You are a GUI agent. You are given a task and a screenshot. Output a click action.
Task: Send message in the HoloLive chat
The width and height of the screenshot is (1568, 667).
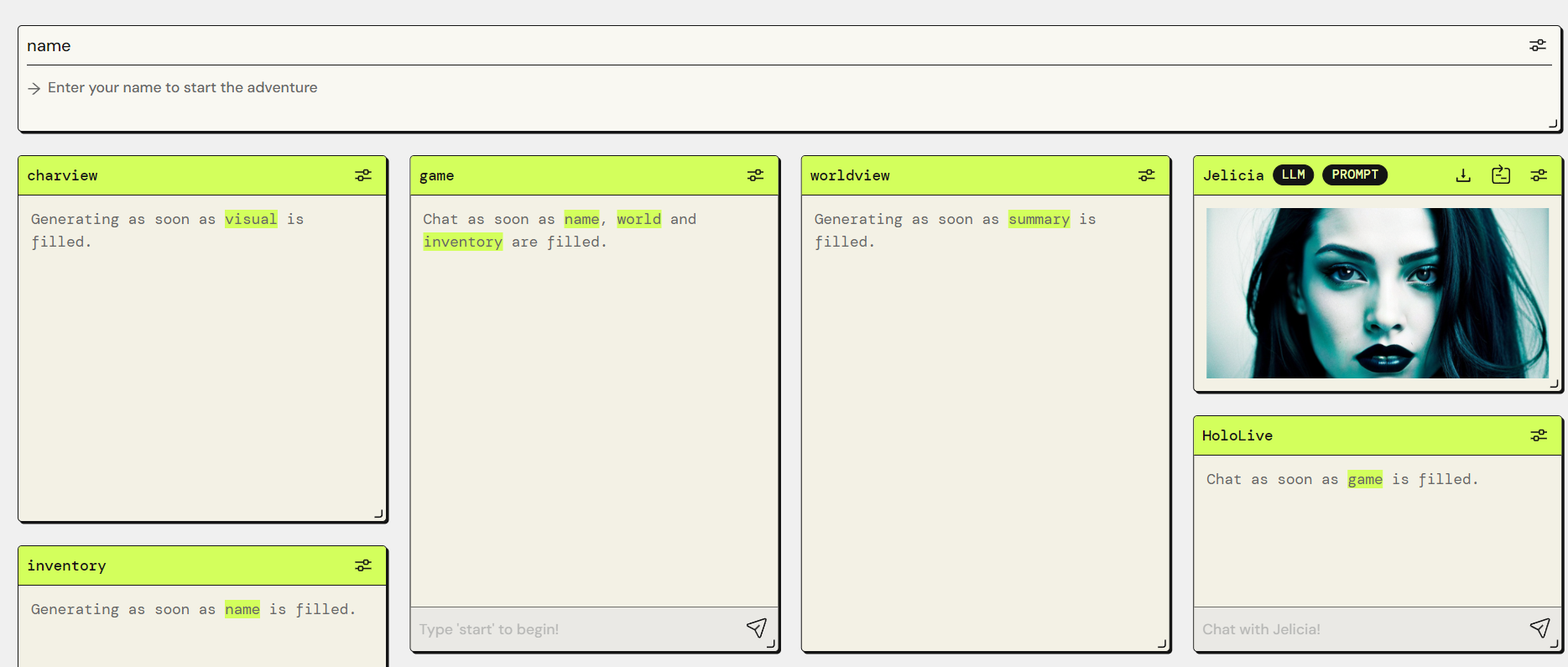[x=1539, y=628]
